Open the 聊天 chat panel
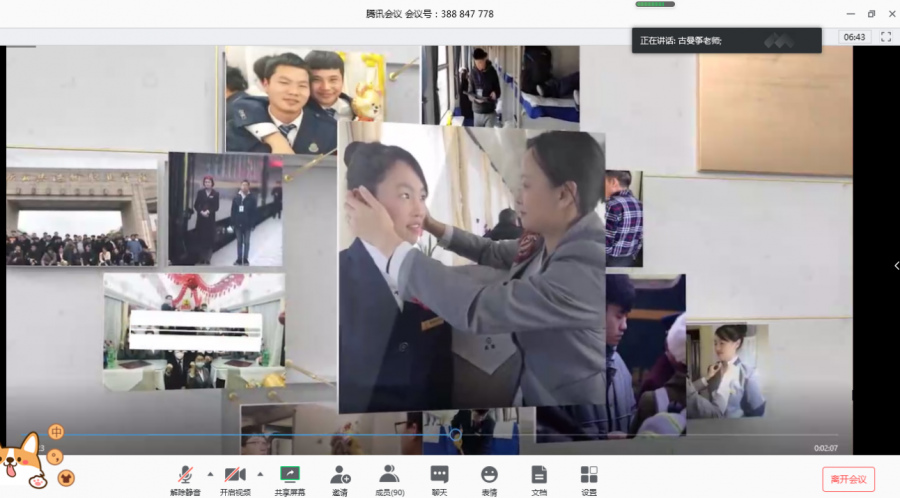The height and width of the screenshot is (498, 900). (439, 478)
